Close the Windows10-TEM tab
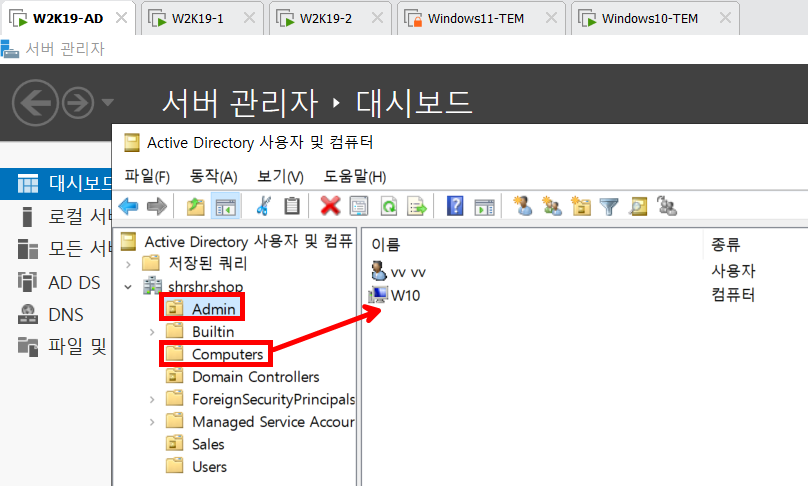 [725, 18]
